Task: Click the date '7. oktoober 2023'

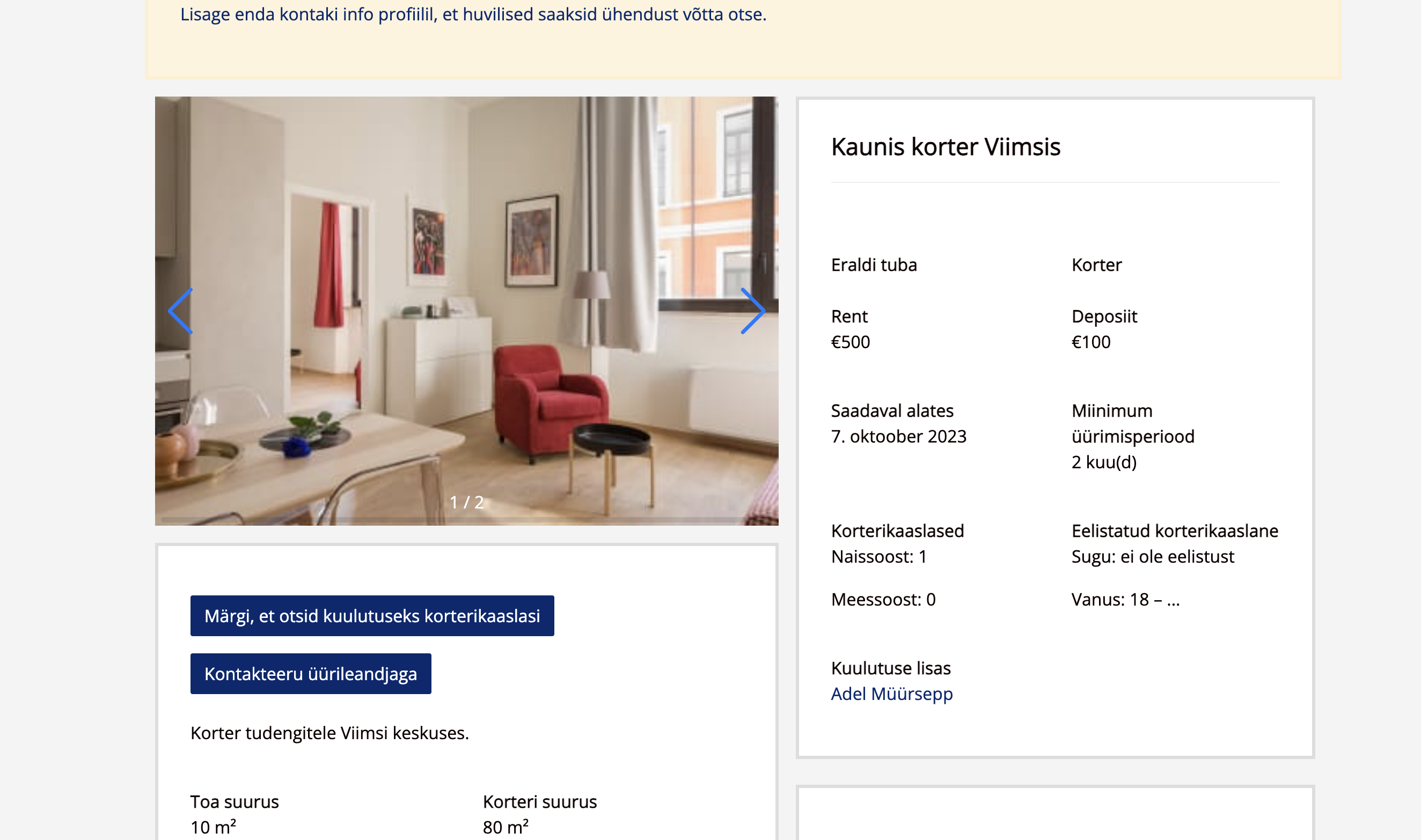Action: pyautogui.click(x=898, y=437)
